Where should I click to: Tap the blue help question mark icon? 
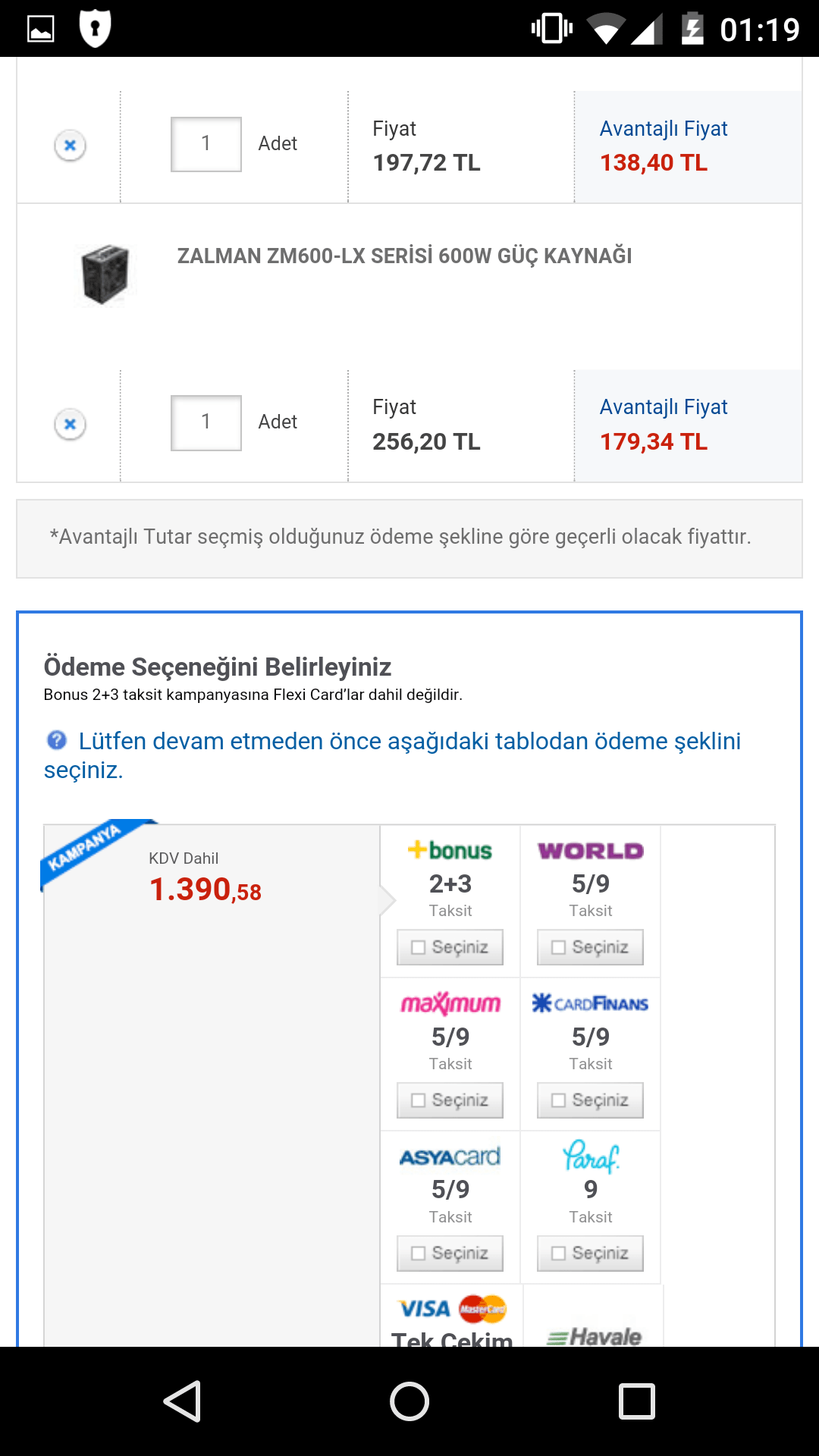pos(57,740)
